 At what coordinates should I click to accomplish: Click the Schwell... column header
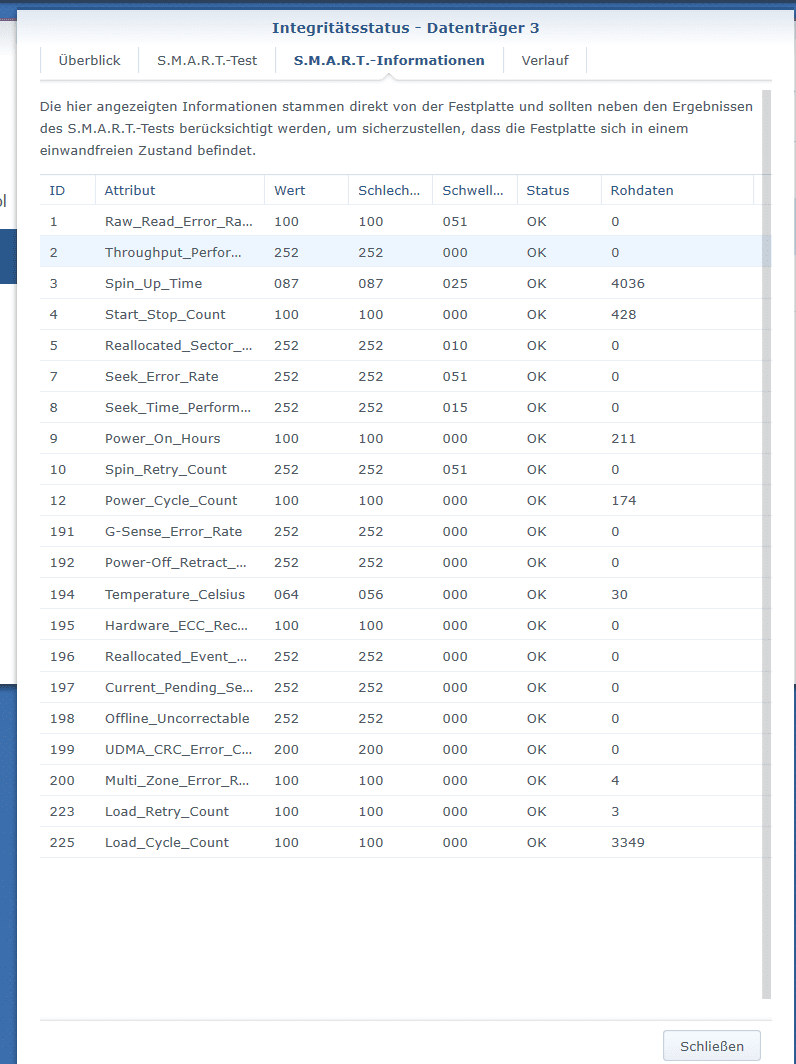(474, 191)
